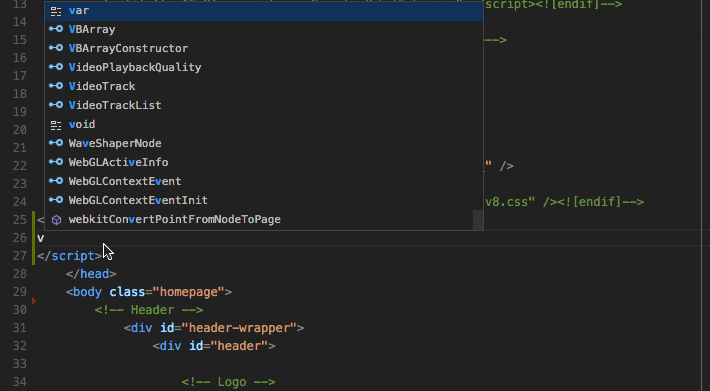Pick the 'void' keyword suggestion
710x391 pixels.
tap(264, 124)
